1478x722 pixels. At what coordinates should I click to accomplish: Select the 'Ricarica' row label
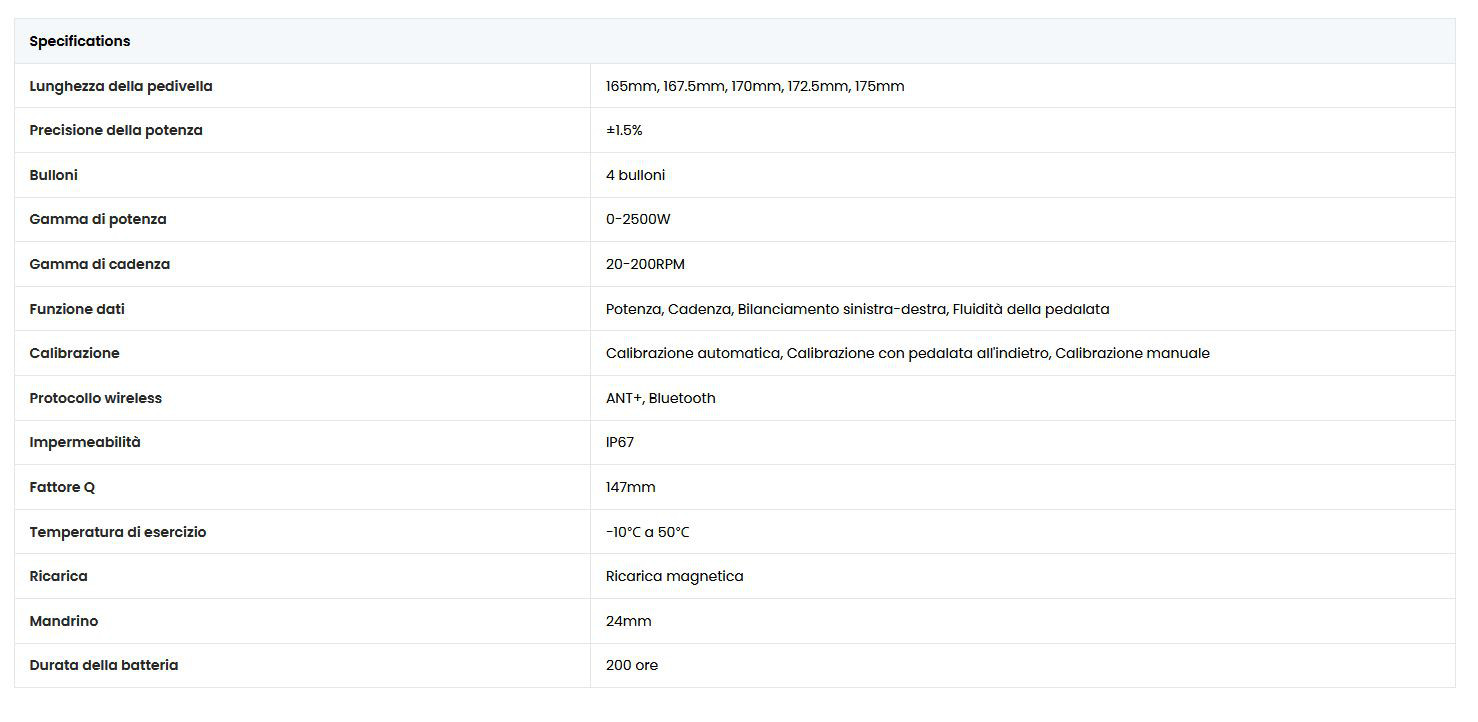[59, 576]
